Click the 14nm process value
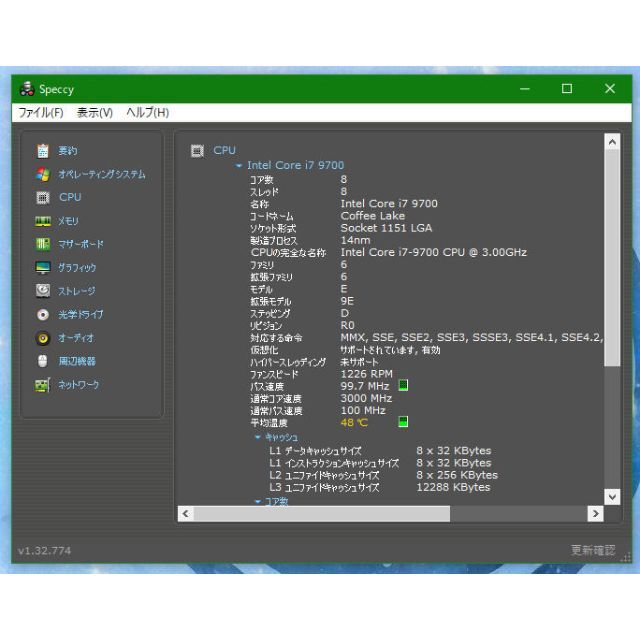 pyautogui.click(x=356, y=240)
